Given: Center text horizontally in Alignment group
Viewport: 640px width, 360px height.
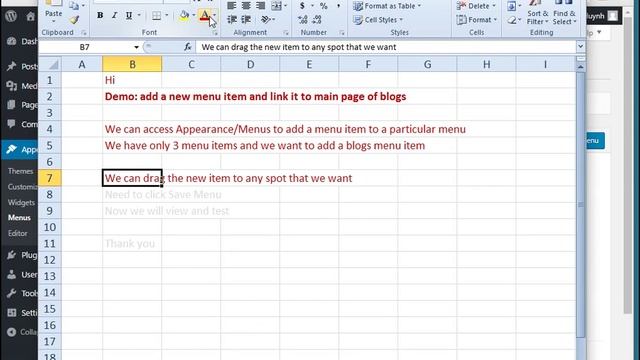Looking at the screenshot, I should click(x=246, y=6).
